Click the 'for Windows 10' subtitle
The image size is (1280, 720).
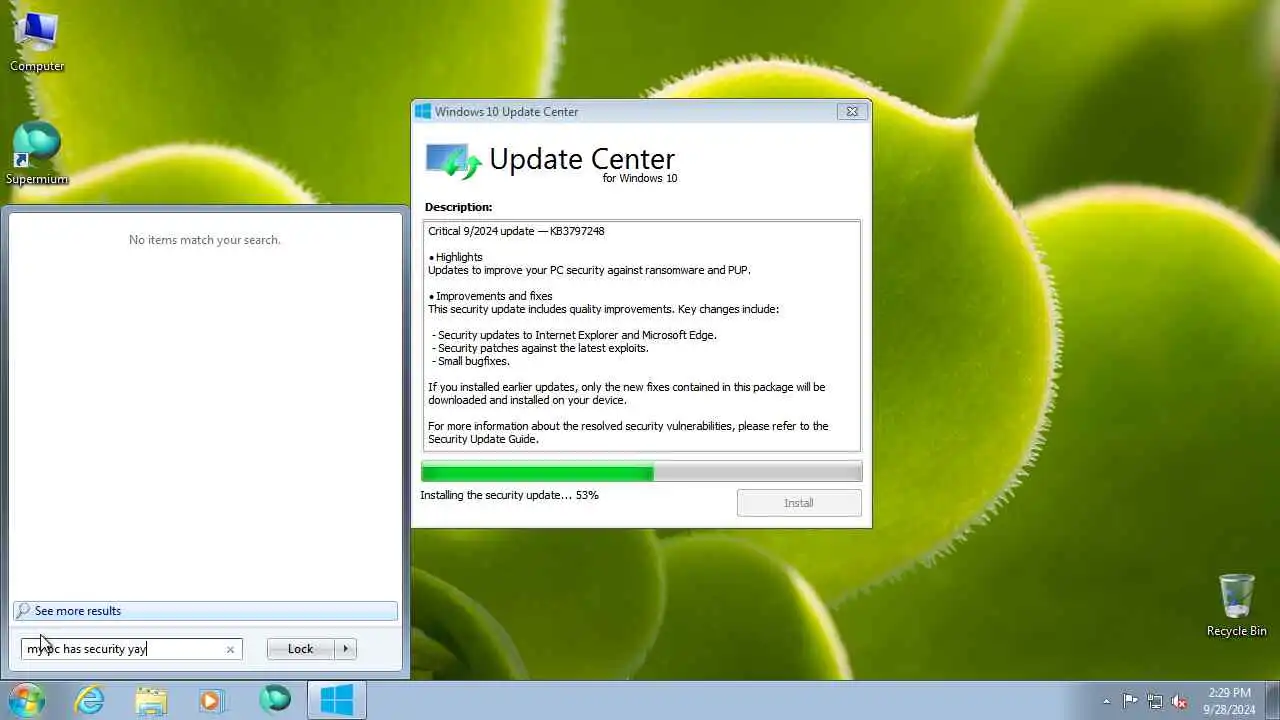pos(640,179)
